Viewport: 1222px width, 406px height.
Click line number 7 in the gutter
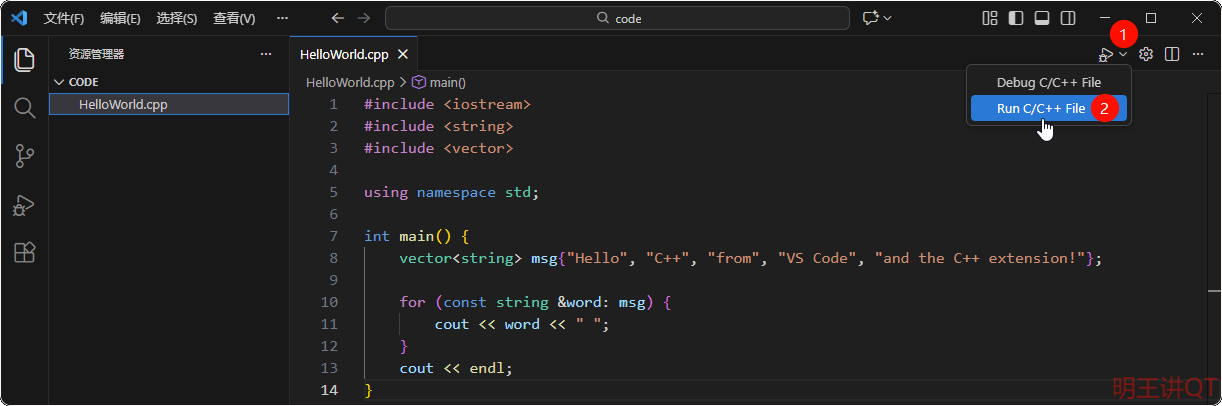334,236
